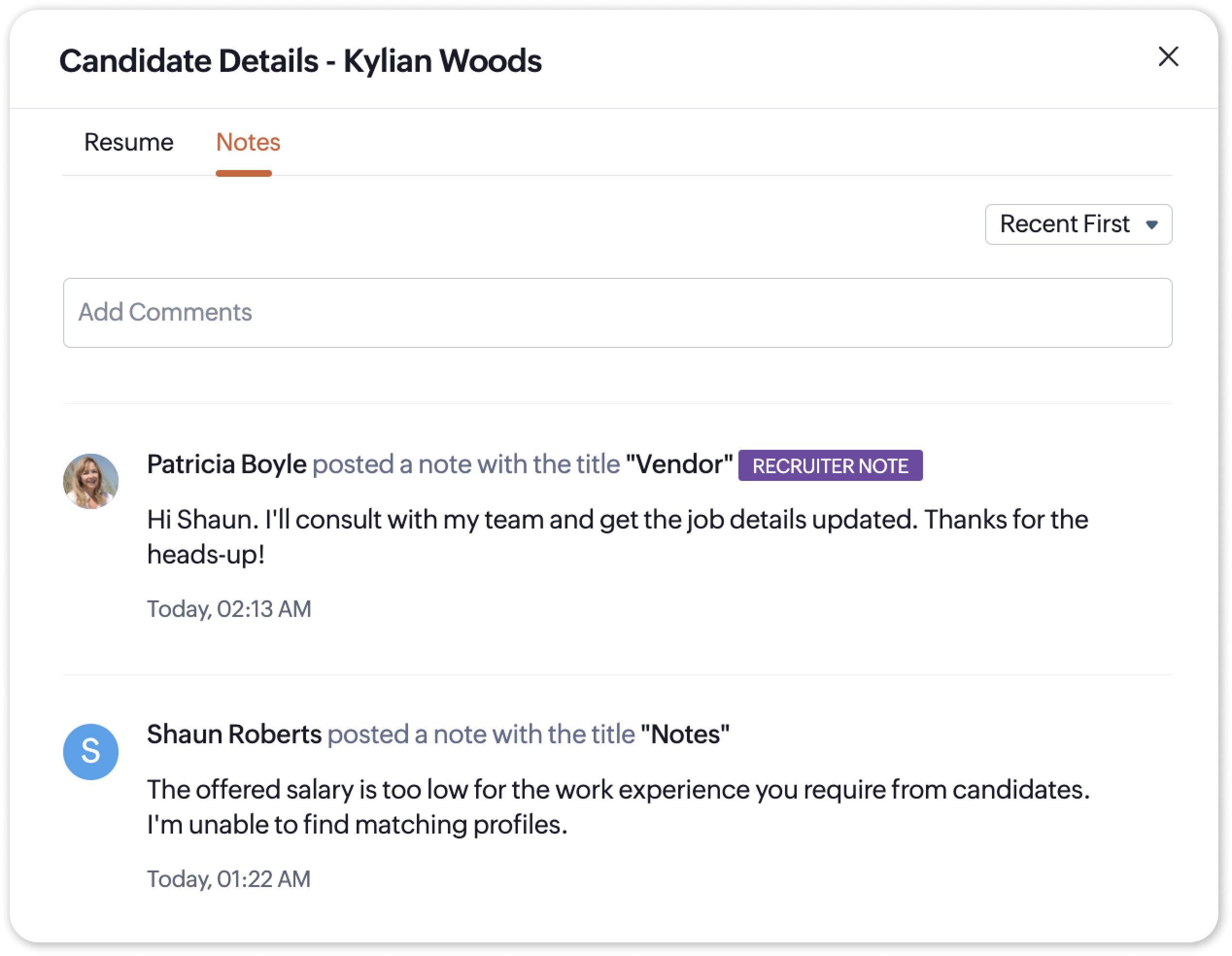Focus the Add Comments field
This screenshot has width=1232, height=956.
point(617,312)
